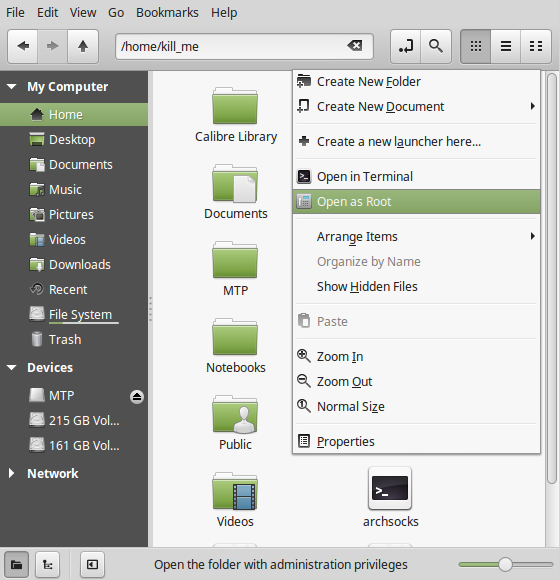Open Desktop in the sidebar
The height and width of the screenshot is (580, 559).
pos(74,140)
